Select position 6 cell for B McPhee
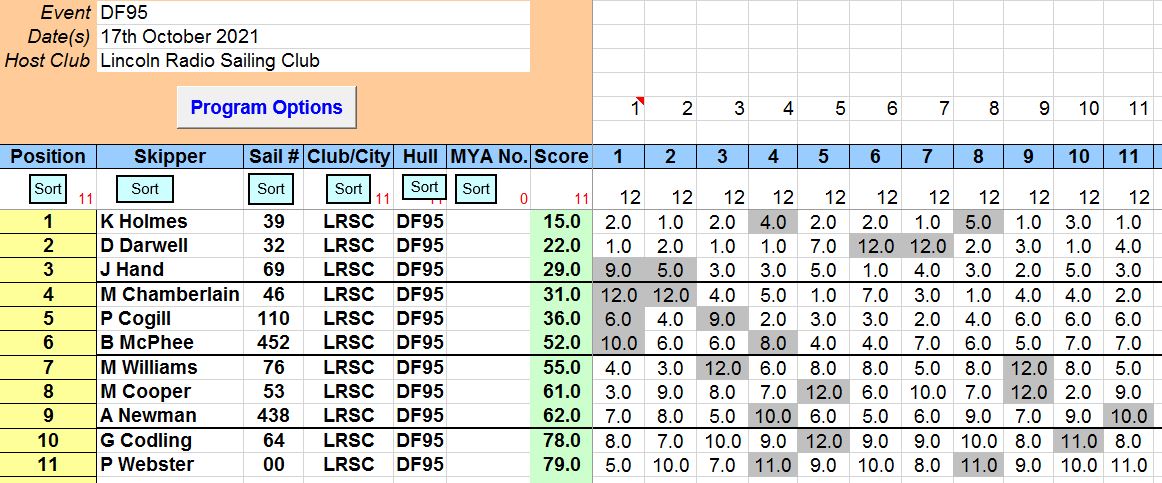Viewport: 1162px width, 483px height. (48, 343)
